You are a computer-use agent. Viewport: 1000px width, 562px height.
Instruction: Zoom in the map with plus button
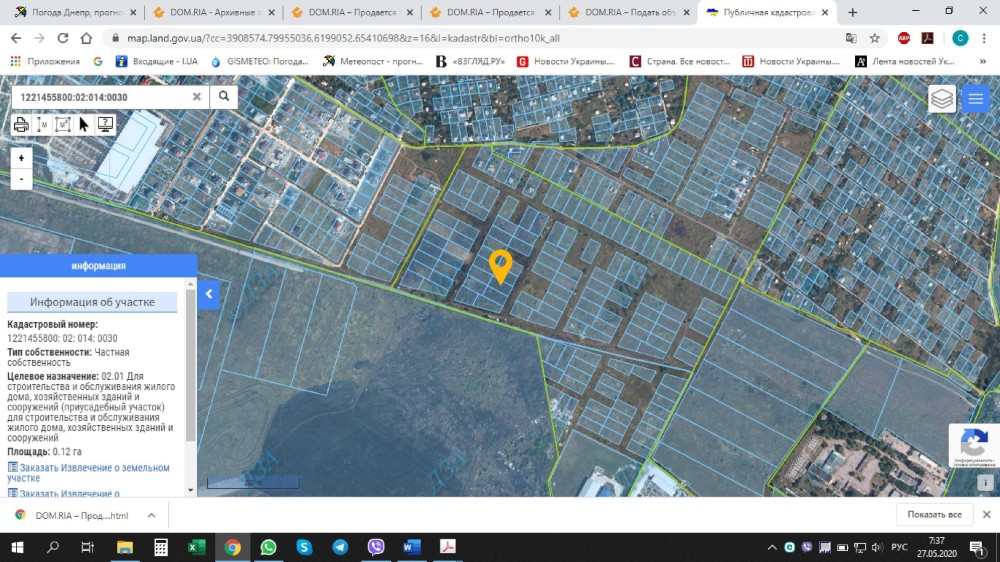pyautogui.click(x=22, y=158)
